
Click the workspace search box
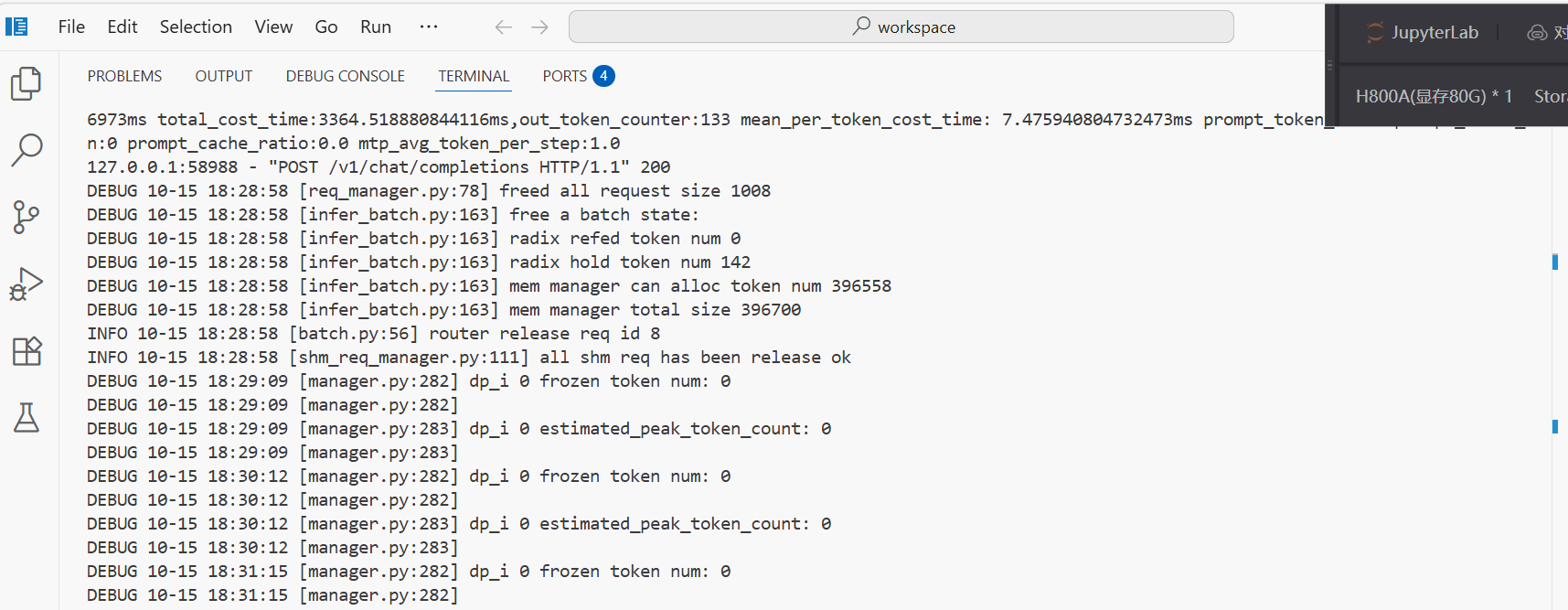[901, 27]
